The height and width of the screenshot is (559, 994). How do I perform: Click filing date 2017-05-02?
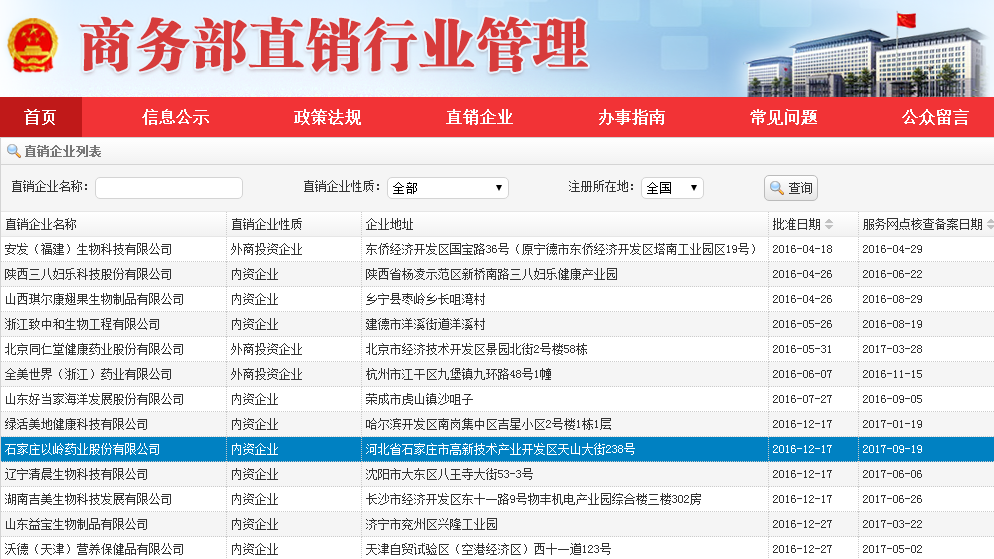click(892, 549)
